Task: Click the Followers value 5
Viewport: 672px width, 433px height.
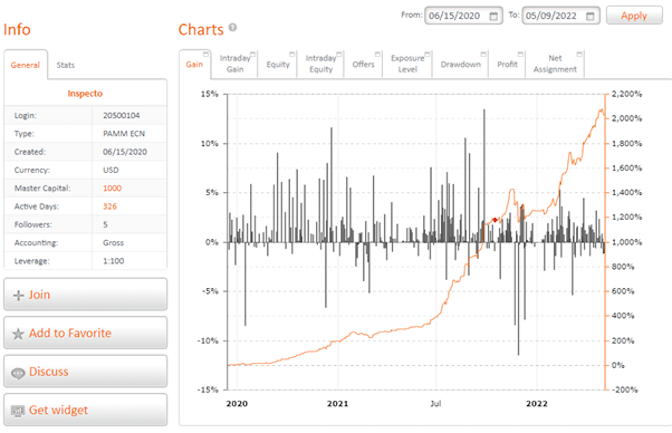Action: tap(105, 225)
